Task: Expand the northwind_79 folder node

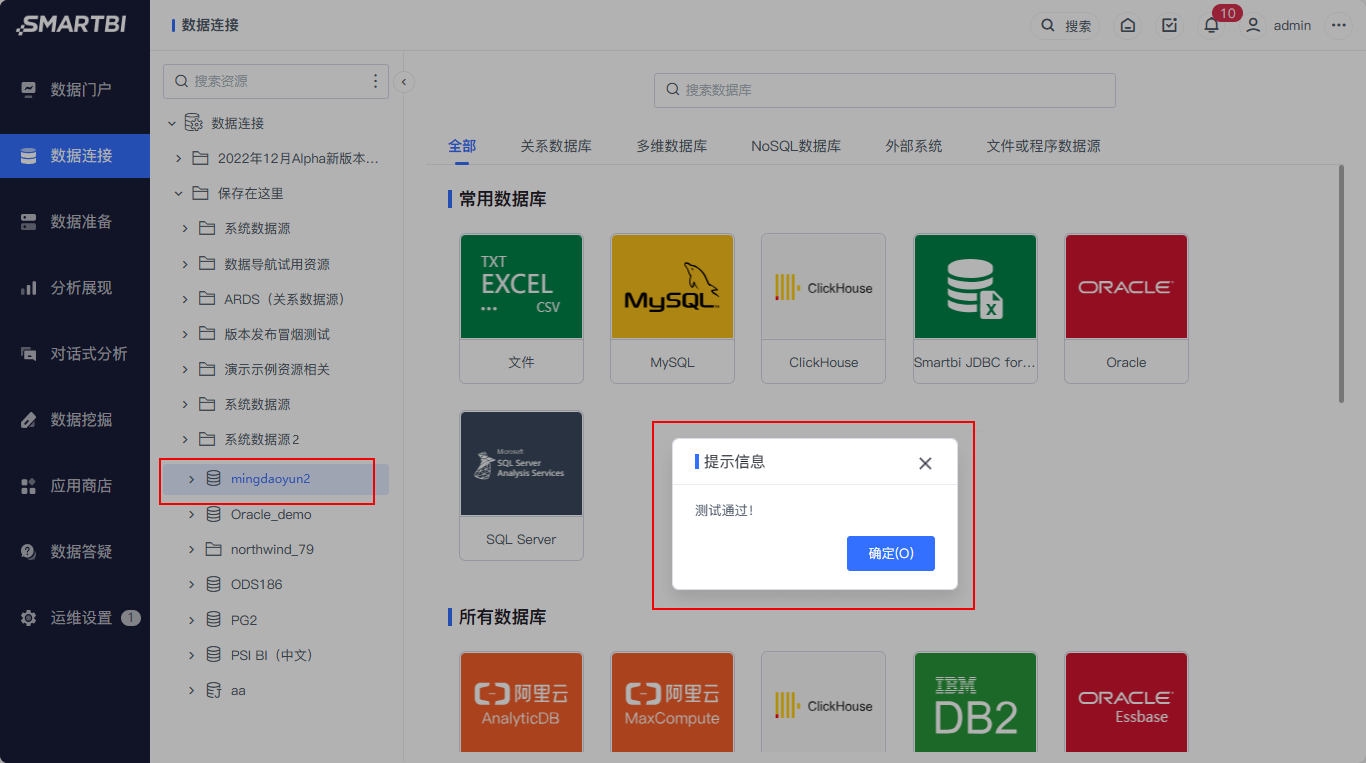Action: pos(191,549)
